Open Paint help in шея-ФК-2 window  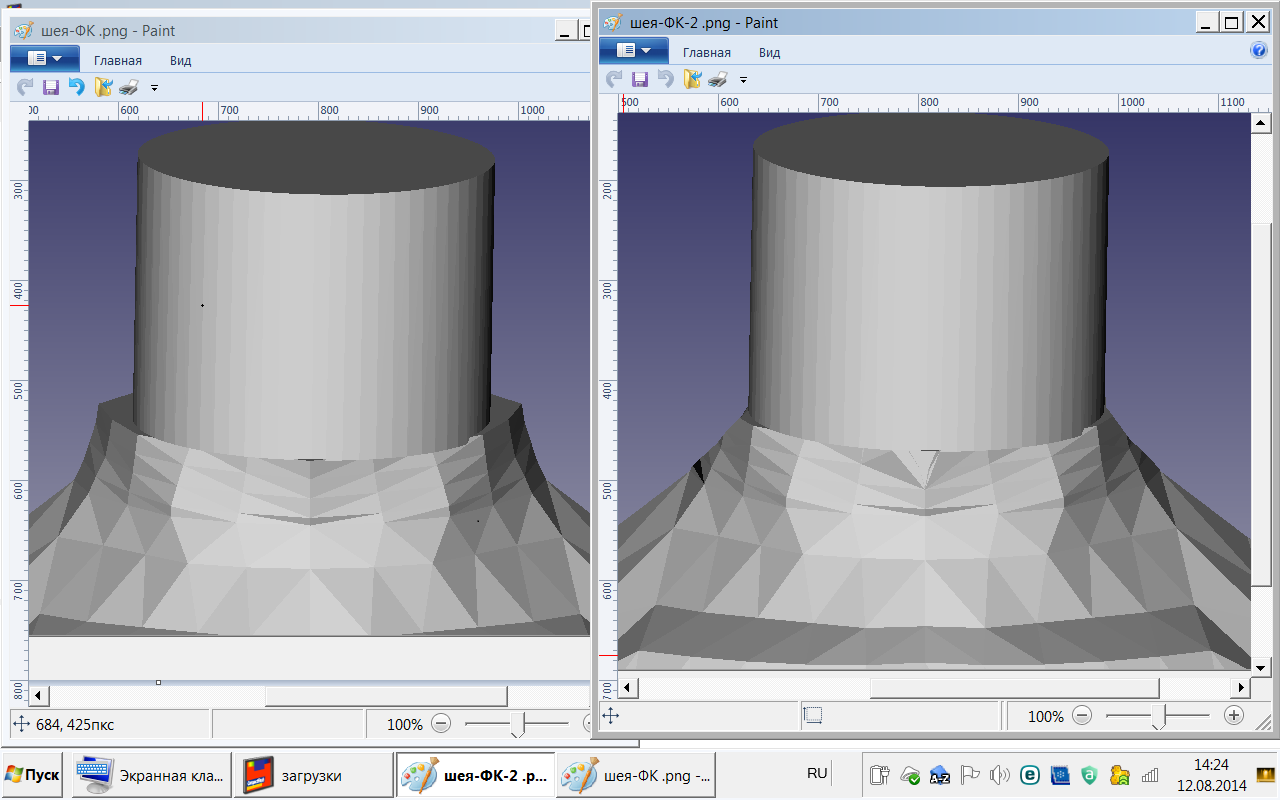(1259, 51)
